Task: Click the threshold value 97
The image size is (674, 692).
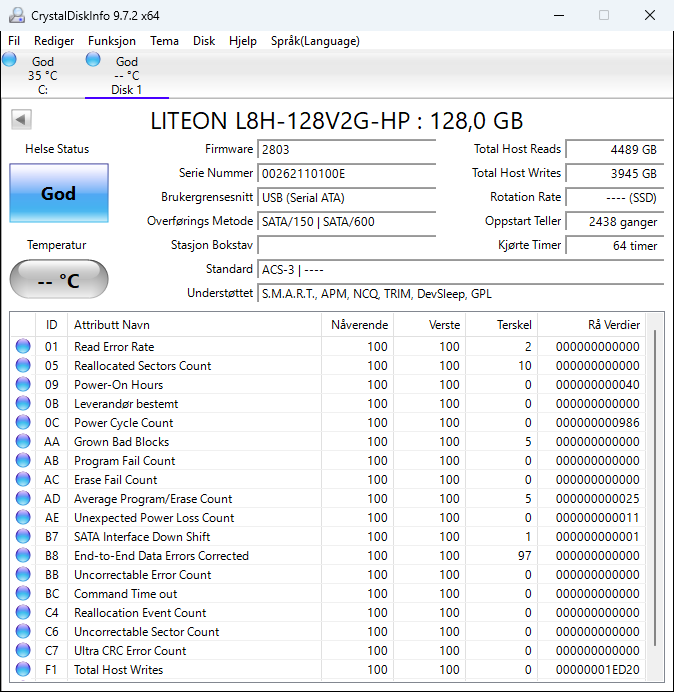Action: pyautogui.click(x=524, y=556)
